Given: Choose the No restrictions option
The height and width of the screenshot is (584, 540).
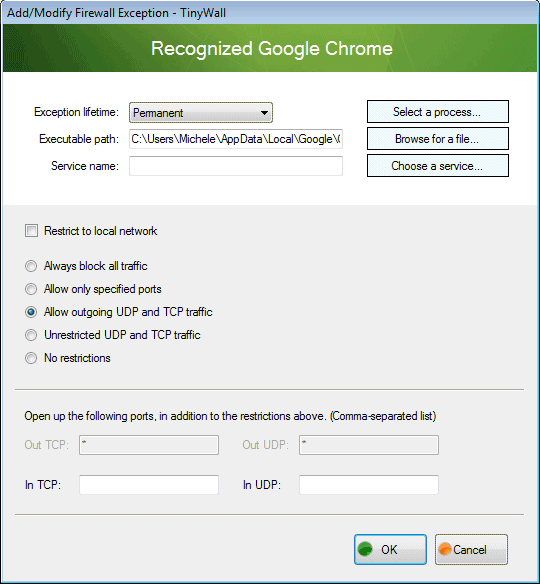Looking at the screenshot, I should [x=31, y=358].
